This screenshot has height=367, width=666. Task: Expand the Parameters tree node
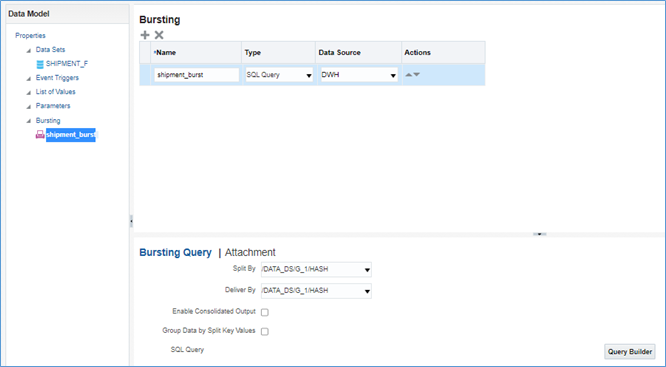29,107
